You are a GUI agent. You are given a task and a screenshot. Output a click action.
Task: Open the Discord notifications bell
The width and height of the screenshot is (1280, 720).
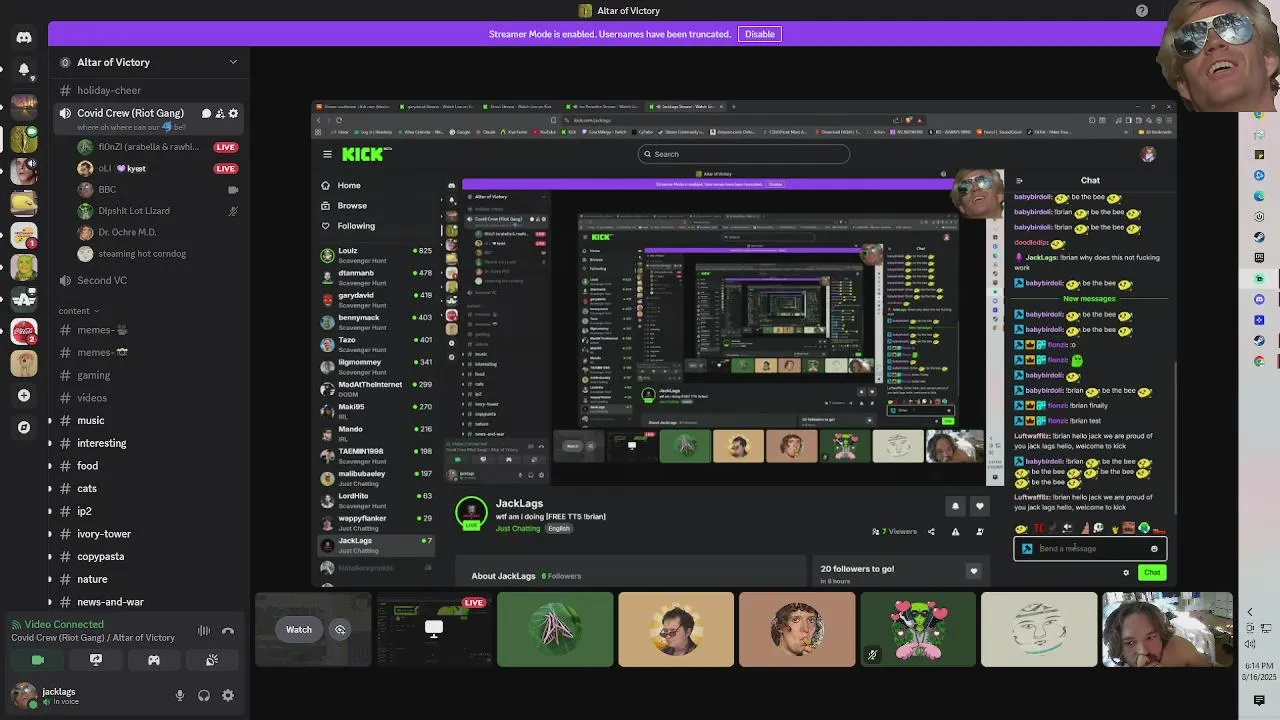click(24, 69)
